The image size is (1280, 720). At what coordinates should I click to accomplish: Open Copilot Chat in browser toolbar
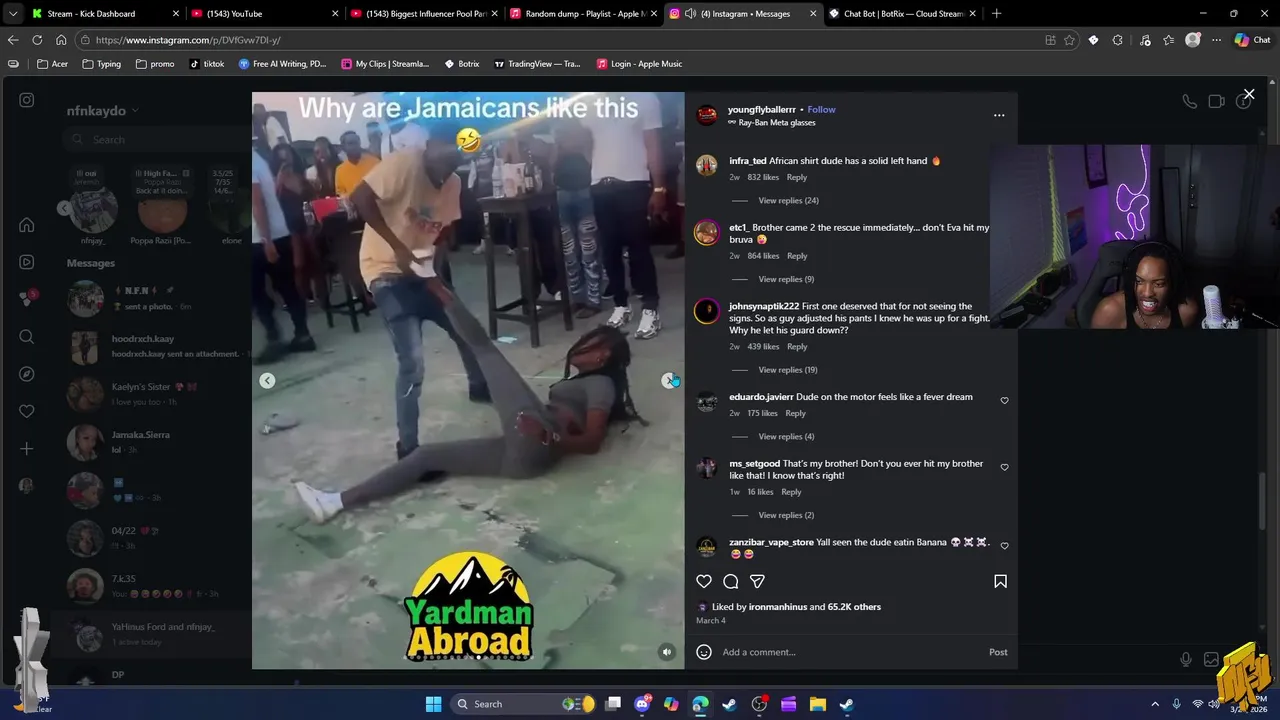point(1253,40)
